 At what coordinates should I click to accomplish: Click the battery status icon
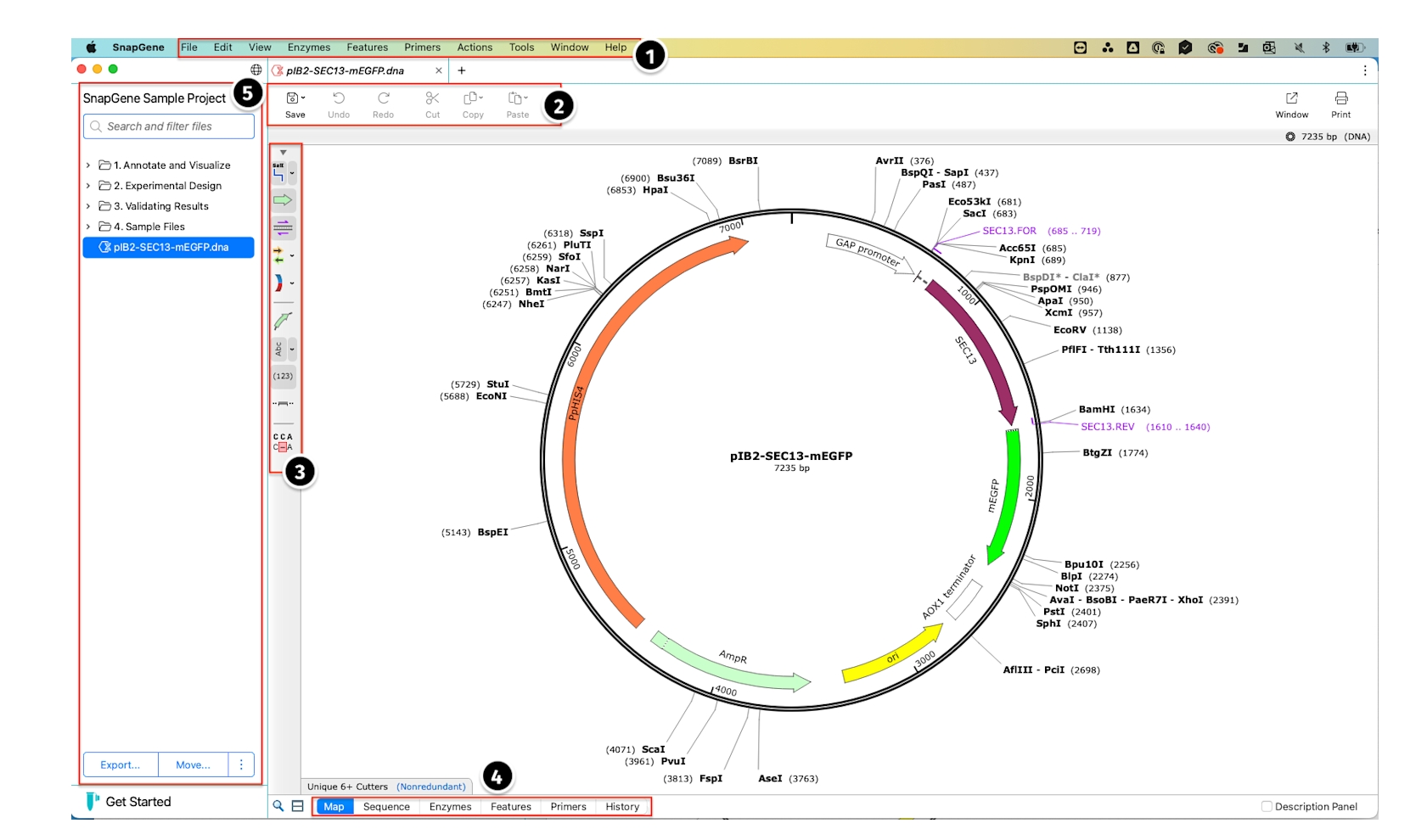(1355, 48)
